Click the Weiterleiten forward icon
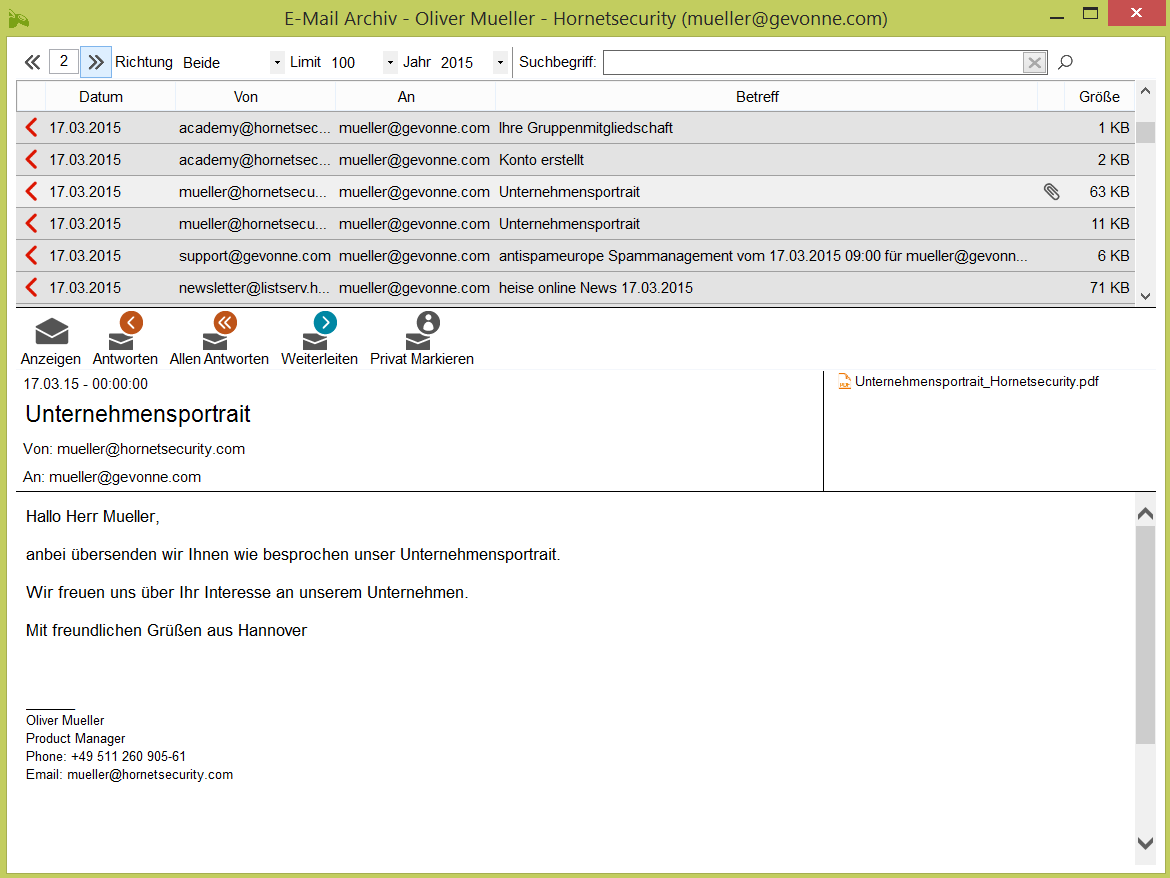The height and width of the screenshot is (878, 1170). 319,330
